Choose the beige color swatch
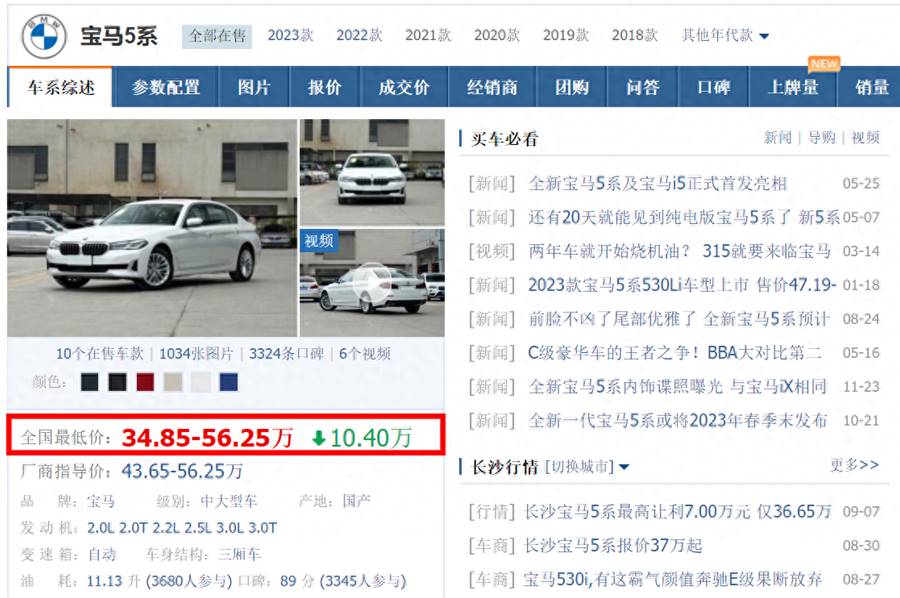 click(173, 382)
